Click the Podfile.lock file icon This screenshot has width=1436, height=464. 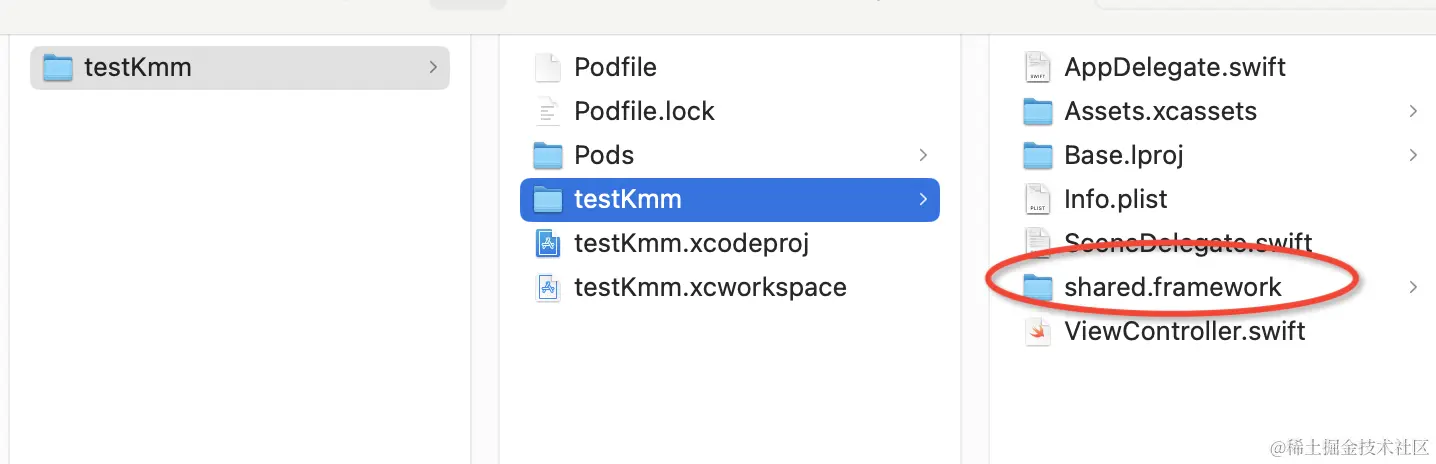tap(547, 111)
